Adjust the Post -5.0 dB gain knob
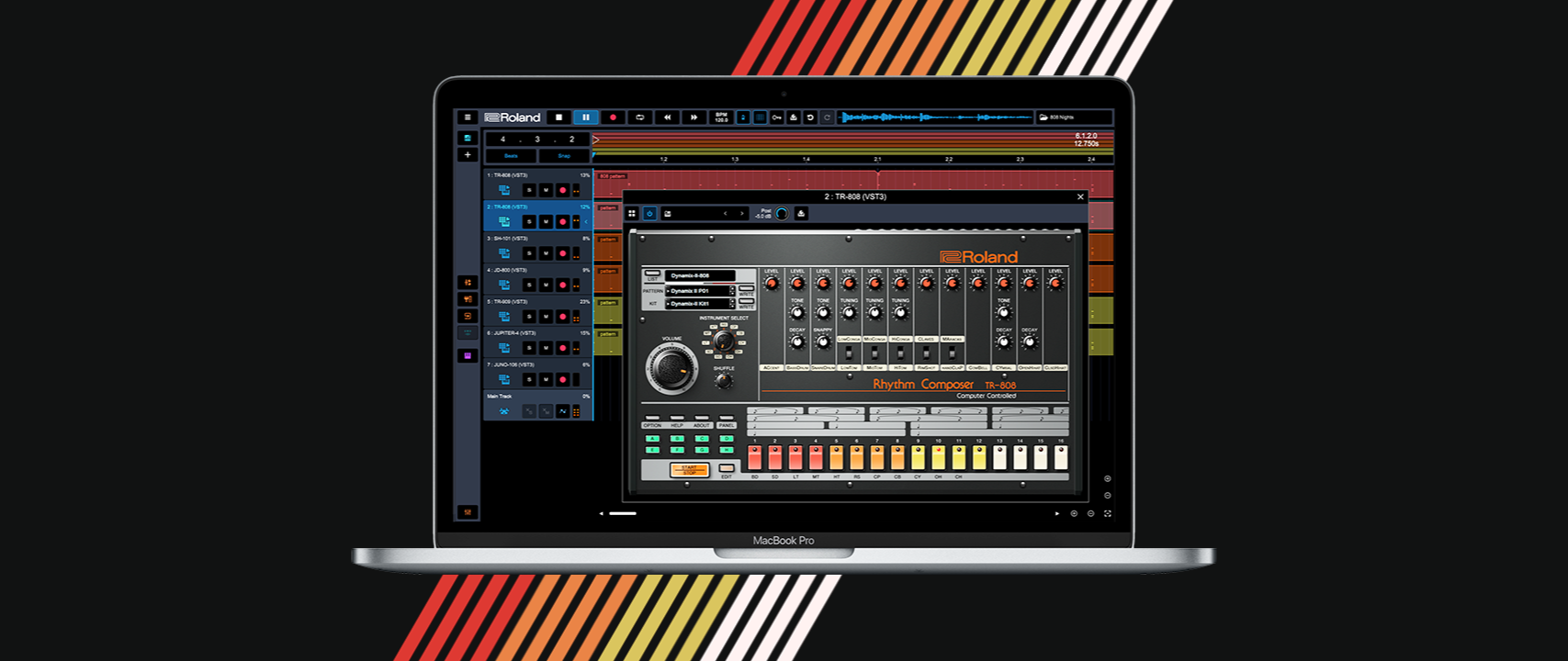Viewport: 1568px width, 661px height. pos(782,213)
